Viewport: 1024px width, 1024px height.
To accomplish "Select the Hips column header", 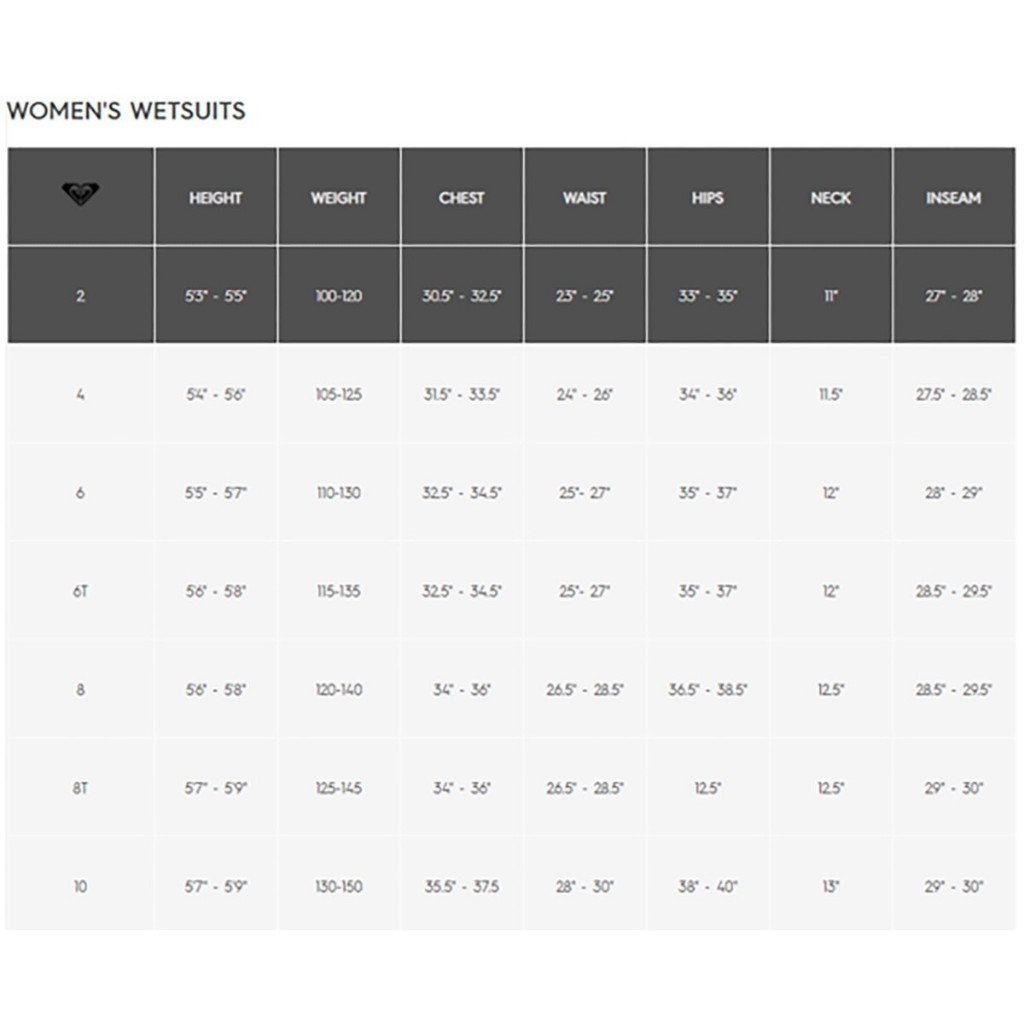I will tap(707, 198).
